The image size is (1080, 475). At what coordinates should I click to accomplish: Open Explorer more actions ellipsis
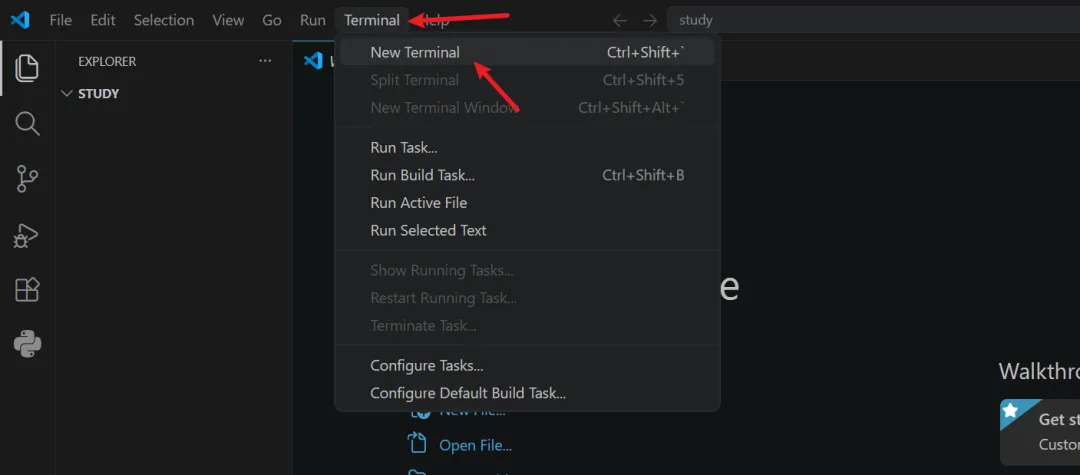coord(265,61)
